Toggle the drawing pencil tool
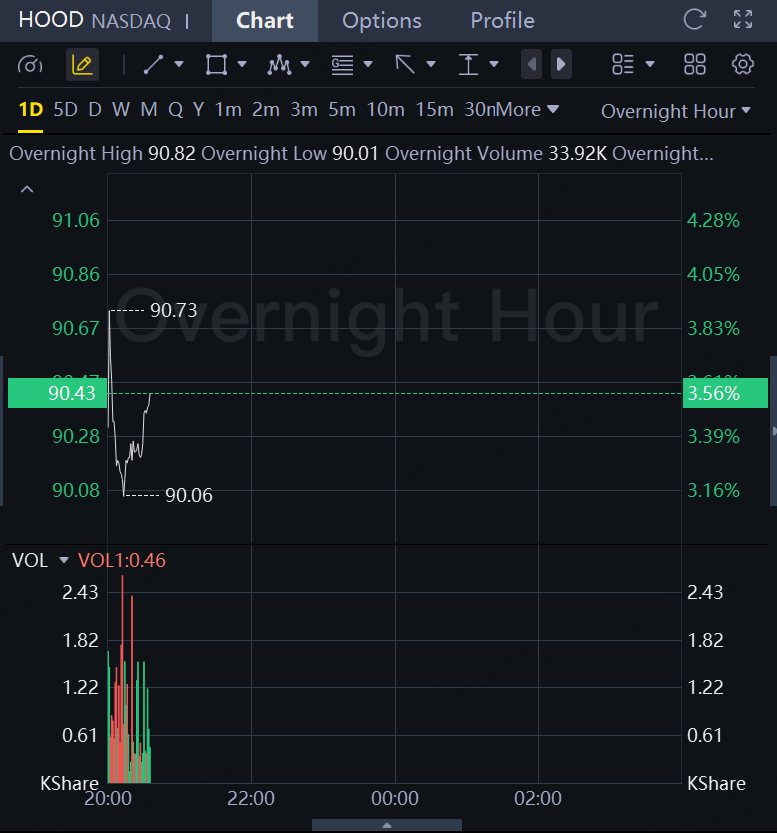 (82, 65)
